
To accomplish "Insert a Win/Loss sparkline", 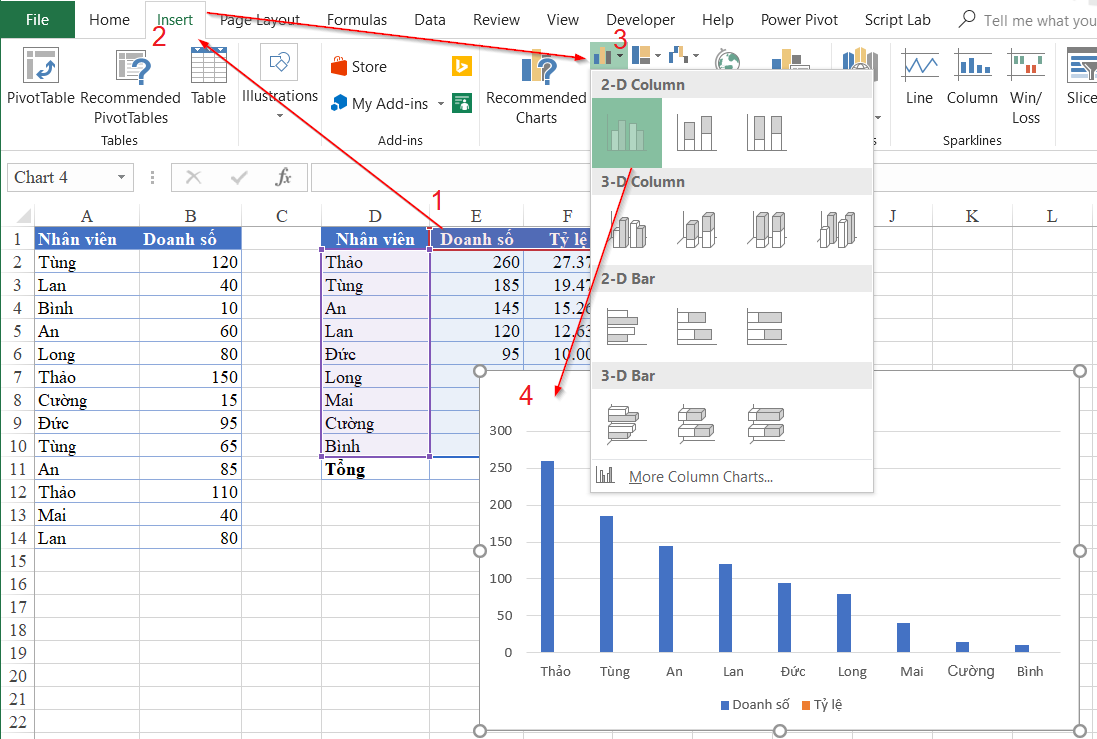I will pos(1026,78).
